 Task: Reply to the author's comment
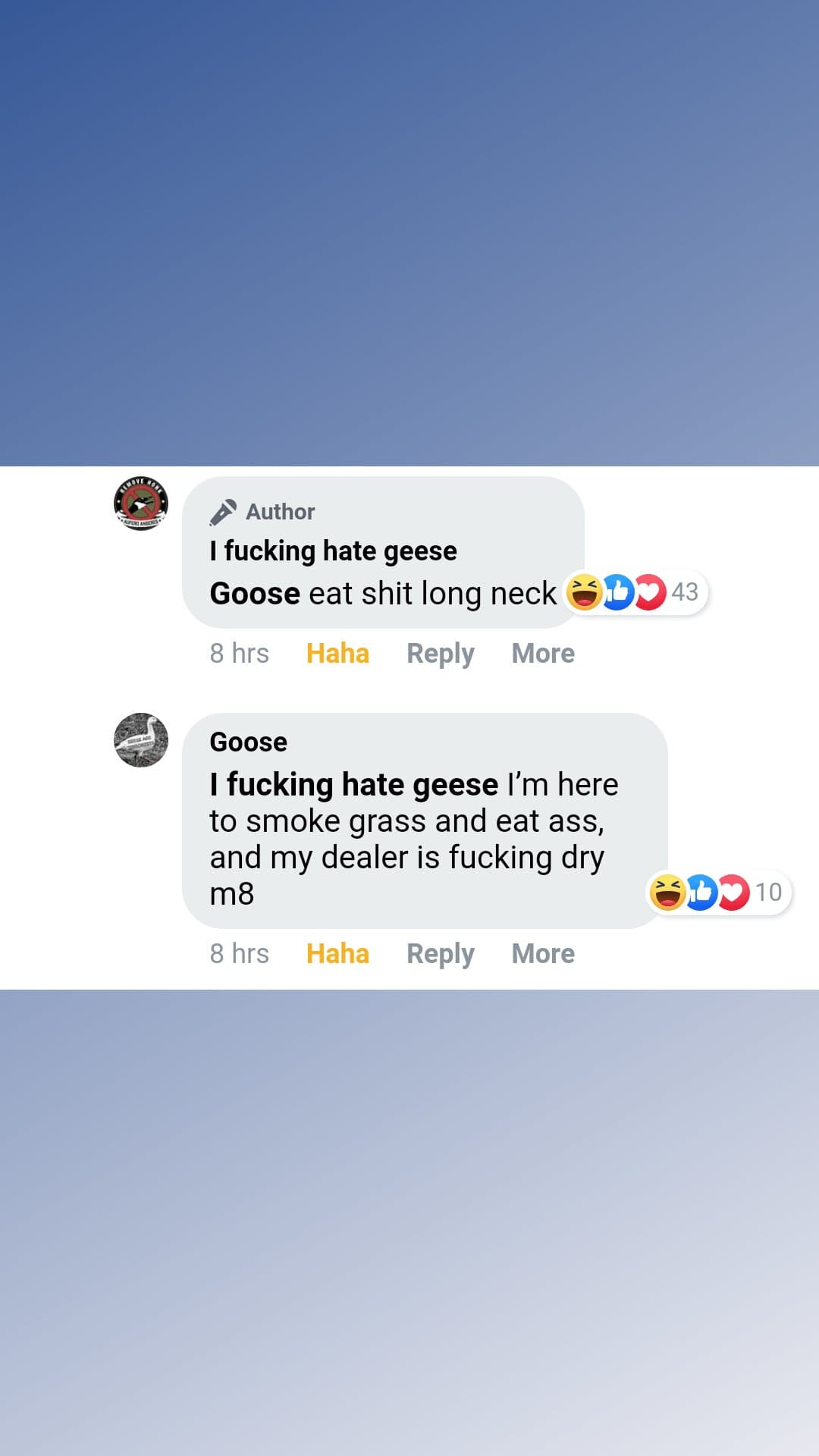(440, 654)
